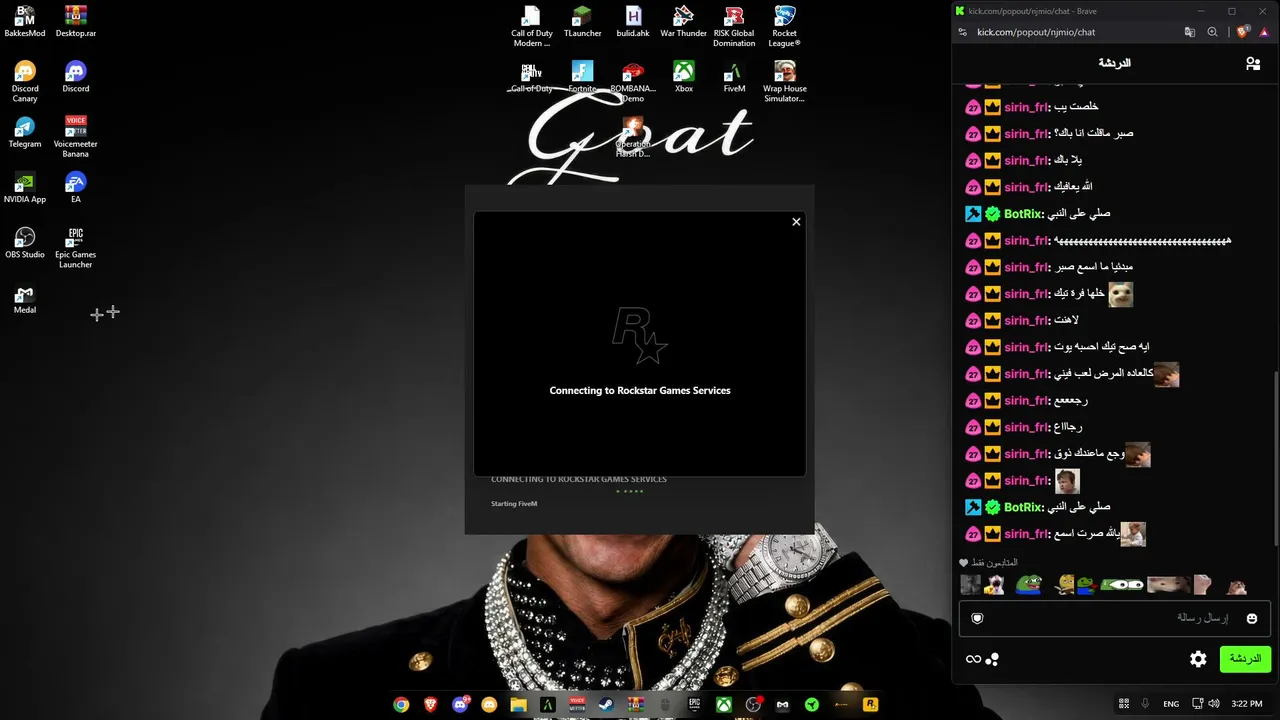Open OBS Studio from the taskbar
The height and width of the screenshot is (720, 1280).
point(753,704)
